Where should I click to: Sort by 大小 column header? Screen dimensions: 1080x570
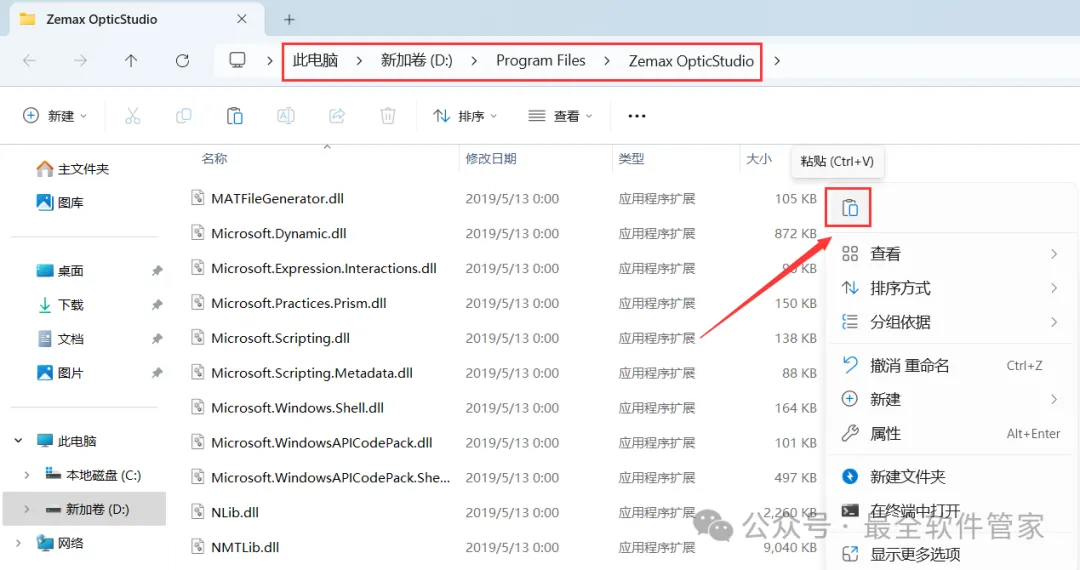click(x=758, y=159)
